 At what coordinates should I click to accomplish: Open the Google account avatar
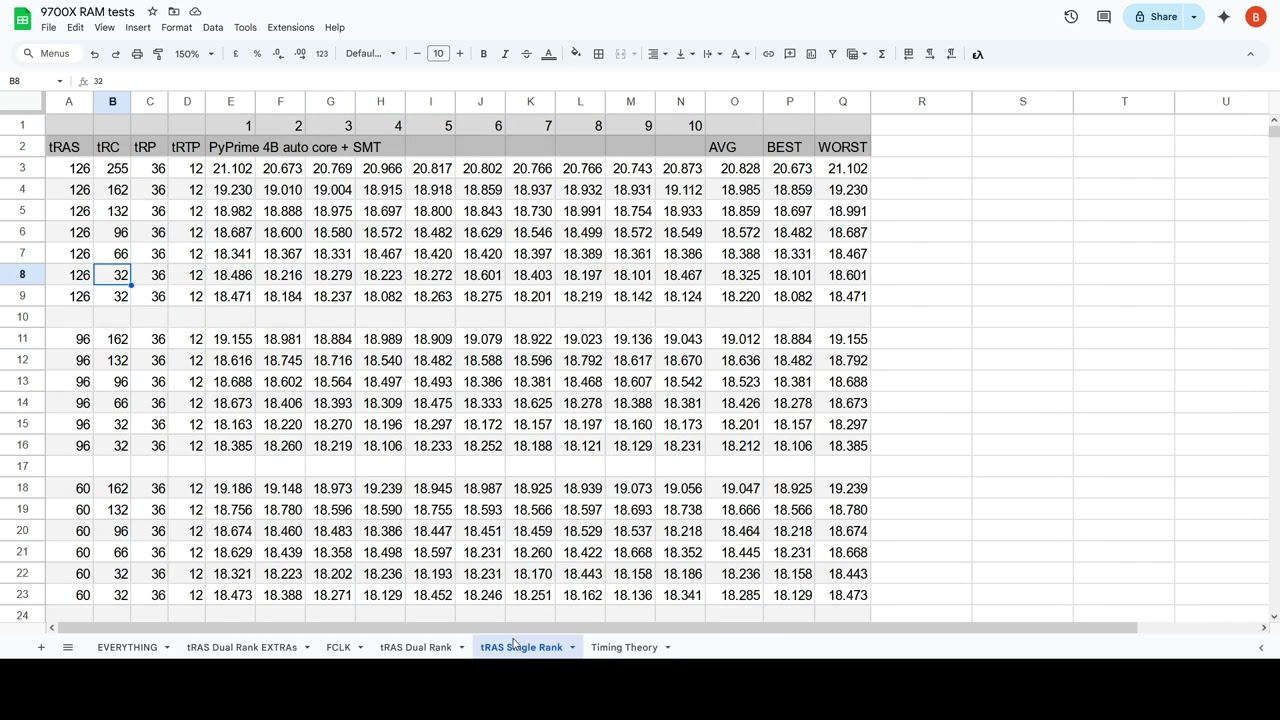click(x=1256, y=17)
